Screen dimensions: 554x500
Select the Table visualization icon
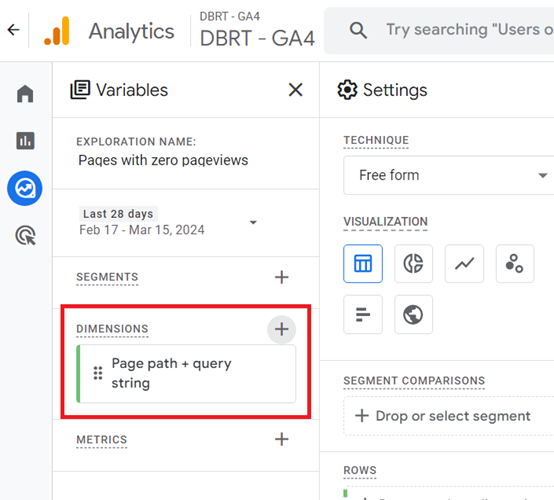[363, 264]
